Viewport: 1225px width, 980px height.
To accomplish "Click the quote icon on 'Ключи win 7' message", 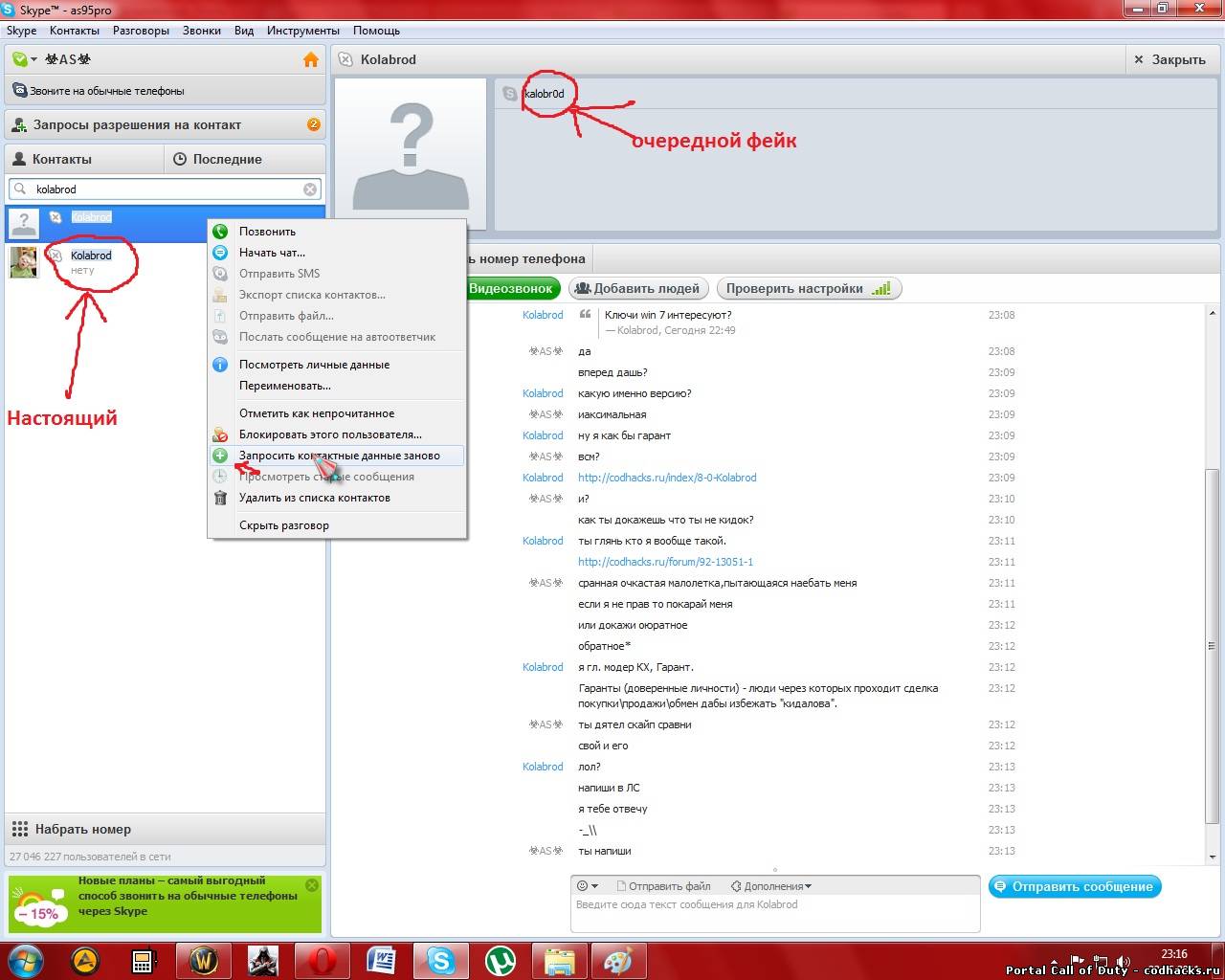I will point(585,315).
